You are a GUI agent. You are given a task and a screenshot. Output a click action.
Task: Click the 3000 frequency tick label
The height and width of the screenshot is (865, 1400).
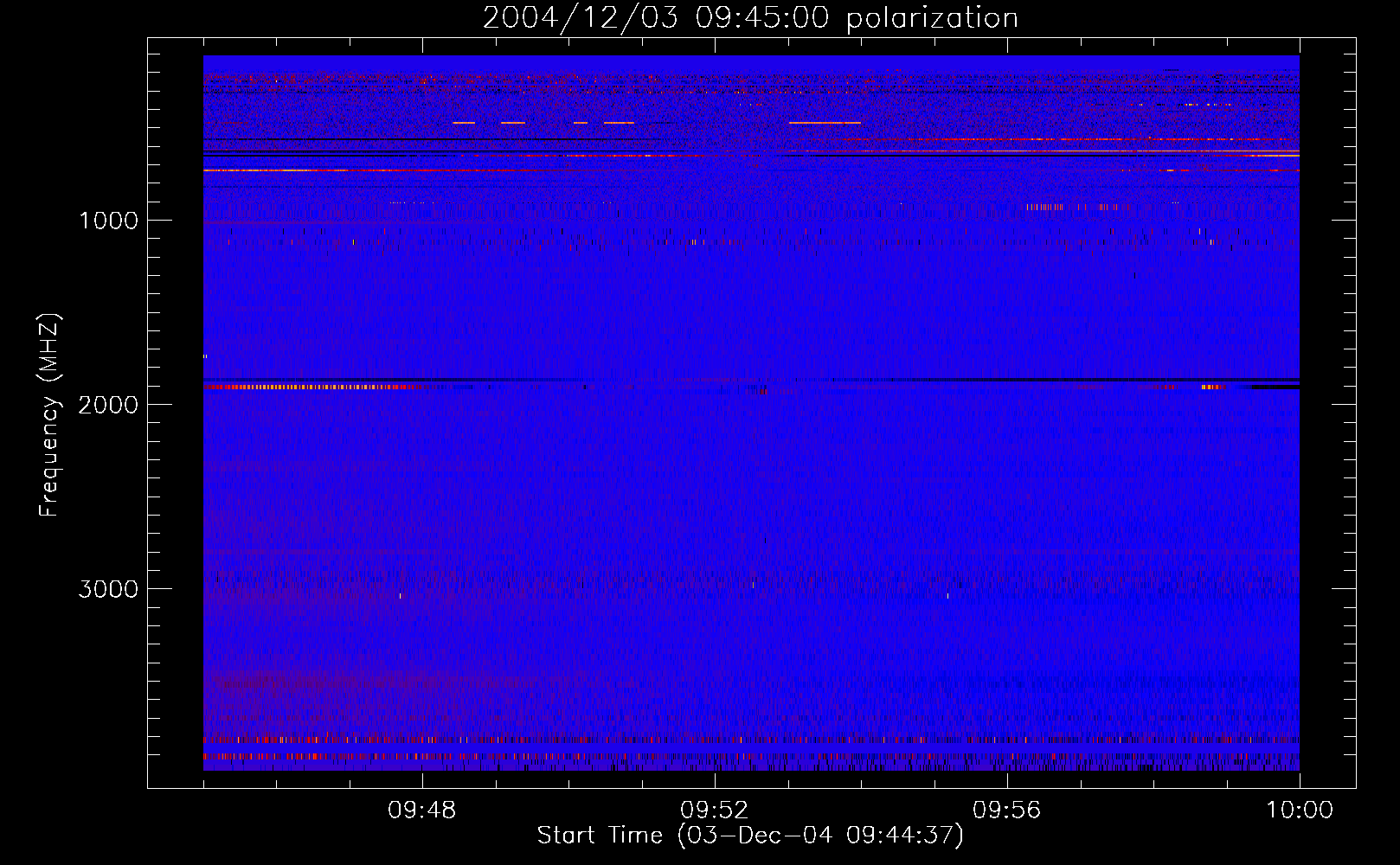tap(108, 589)
